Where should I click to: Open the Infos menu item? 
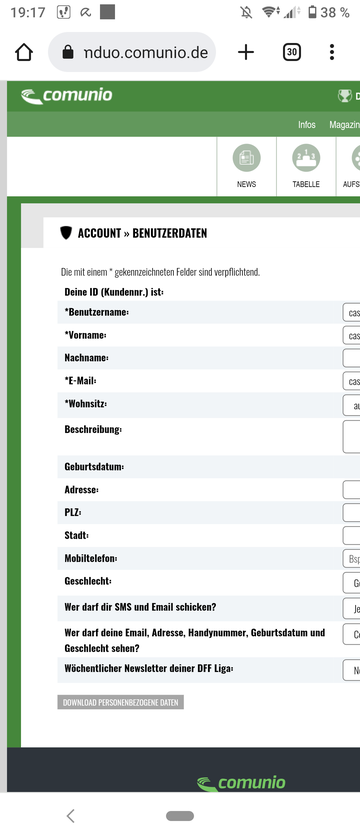pos(307,124)
